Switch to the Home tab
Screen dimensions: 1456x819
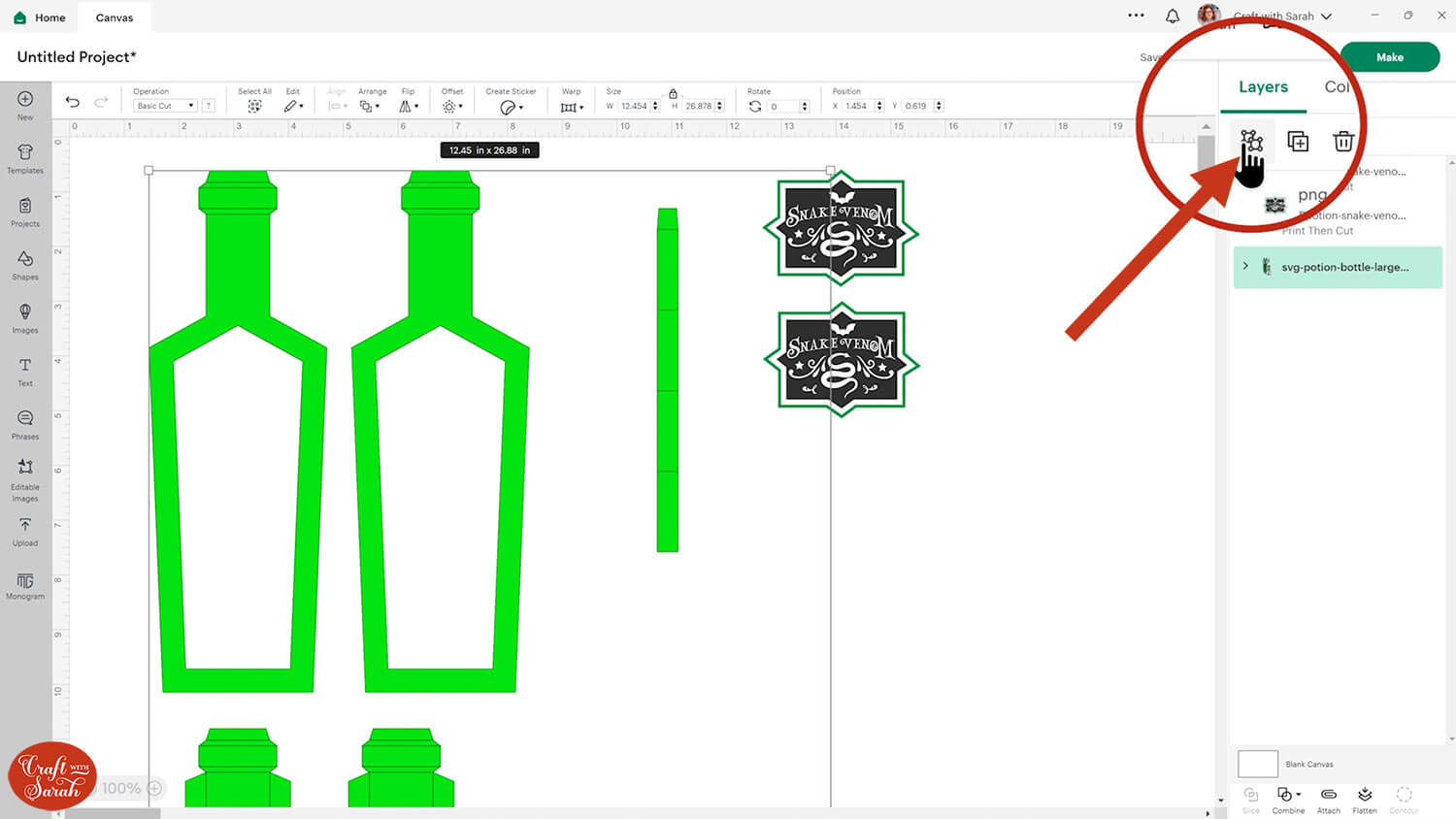click(x=41, y=17)
